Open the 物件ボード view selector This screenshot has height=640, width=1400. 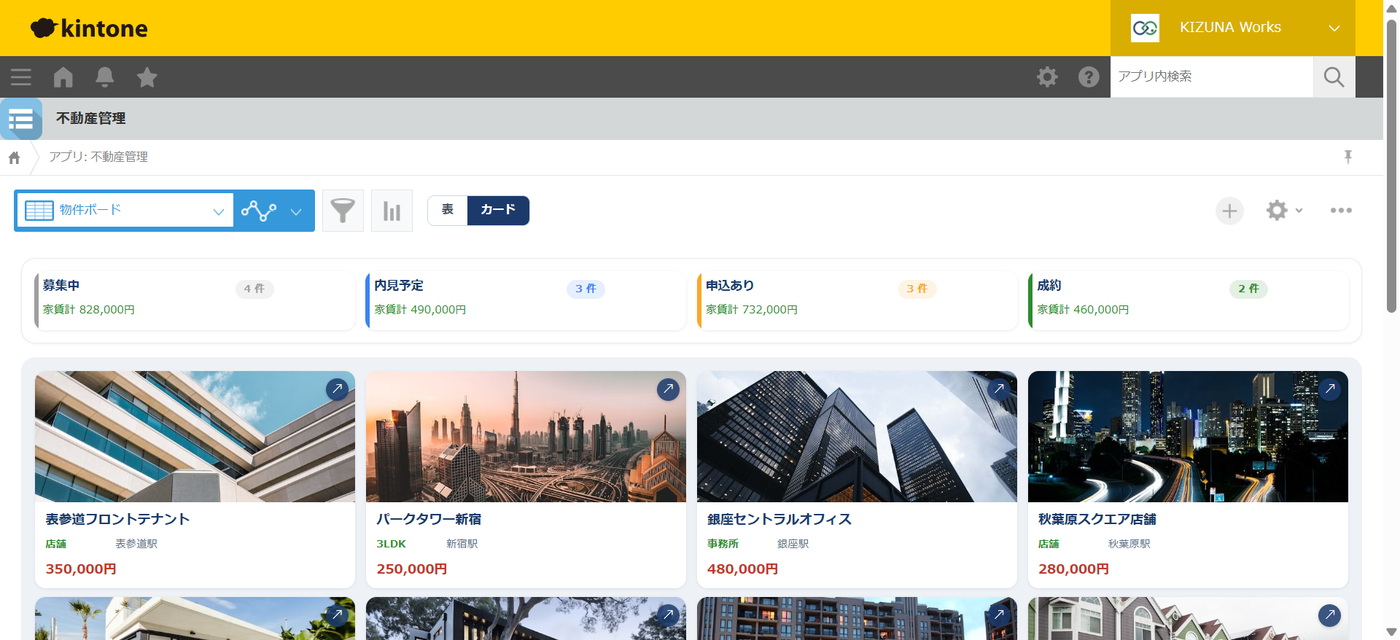tap(124, 211)
